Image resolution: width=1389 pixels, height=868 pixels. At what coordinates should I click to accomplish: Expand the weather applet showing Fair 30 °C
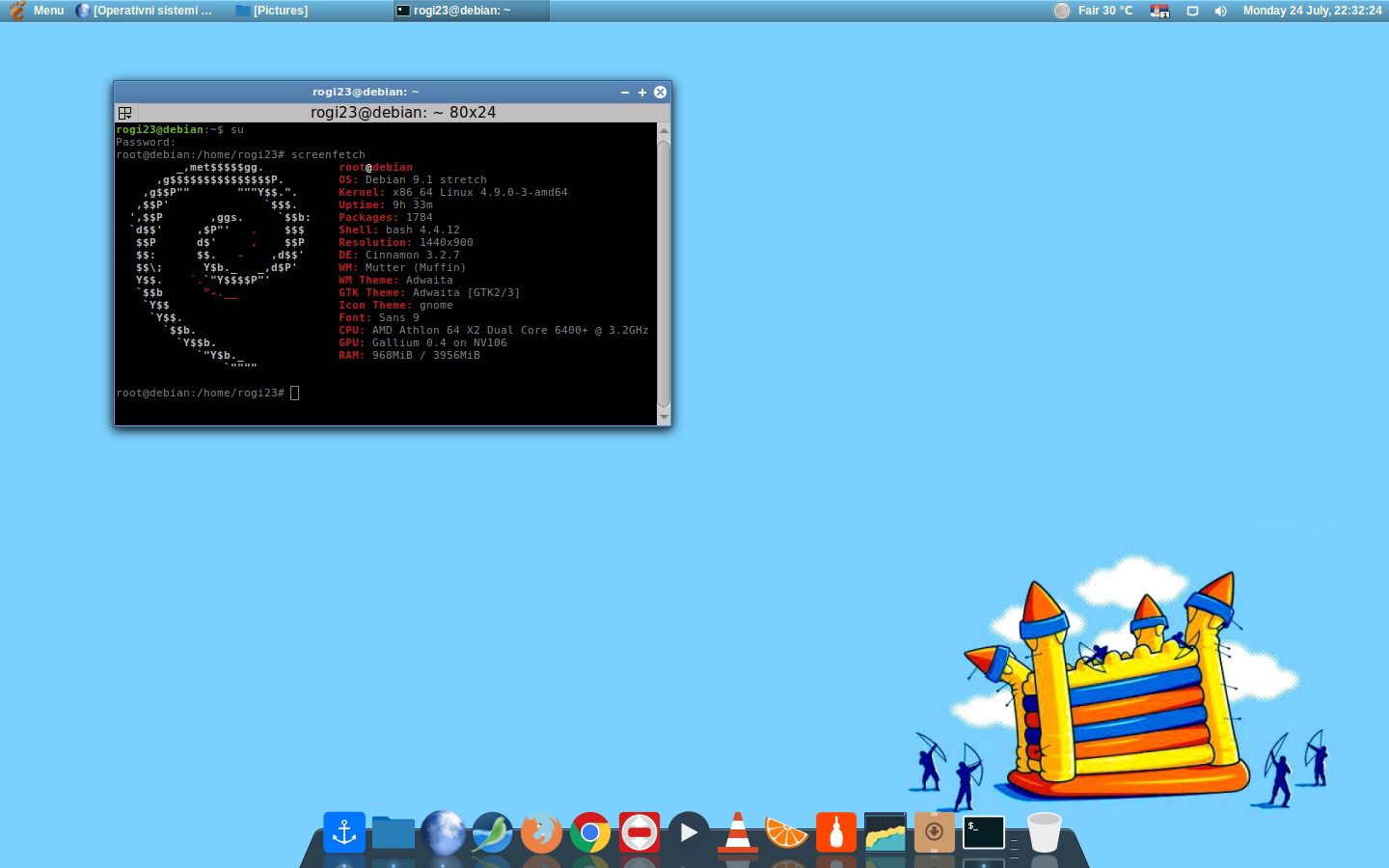point(1094,11)
